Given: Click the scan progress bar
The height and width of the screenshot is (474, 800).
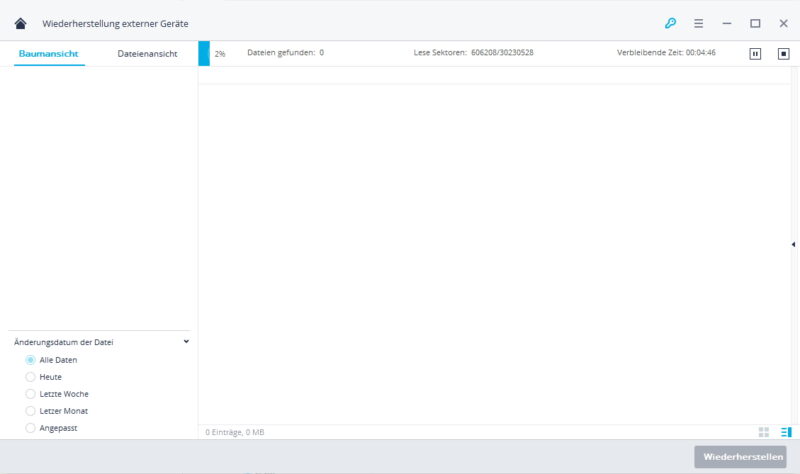Looking at the screenshot, I should (204, 54).
